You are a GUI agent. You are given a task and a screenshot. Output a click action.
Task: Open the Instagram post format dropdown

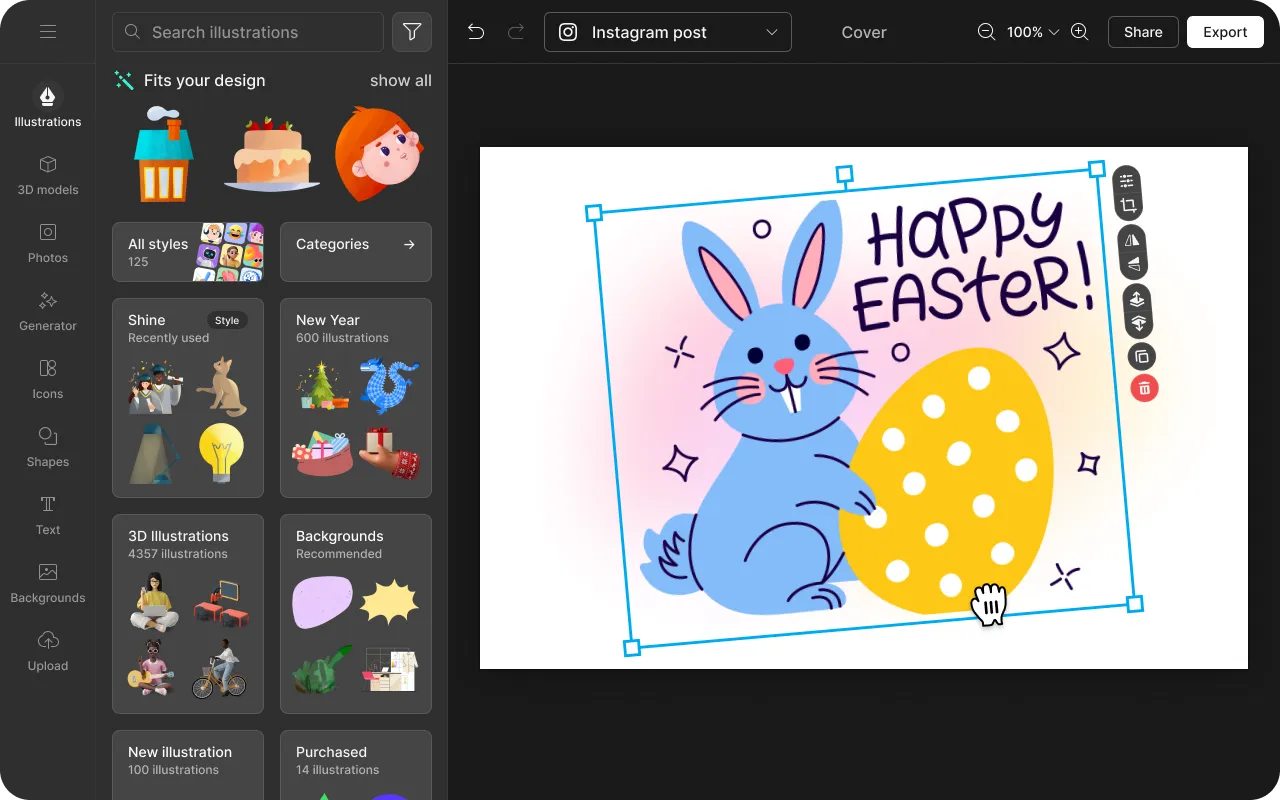click(x=668, y=32)
